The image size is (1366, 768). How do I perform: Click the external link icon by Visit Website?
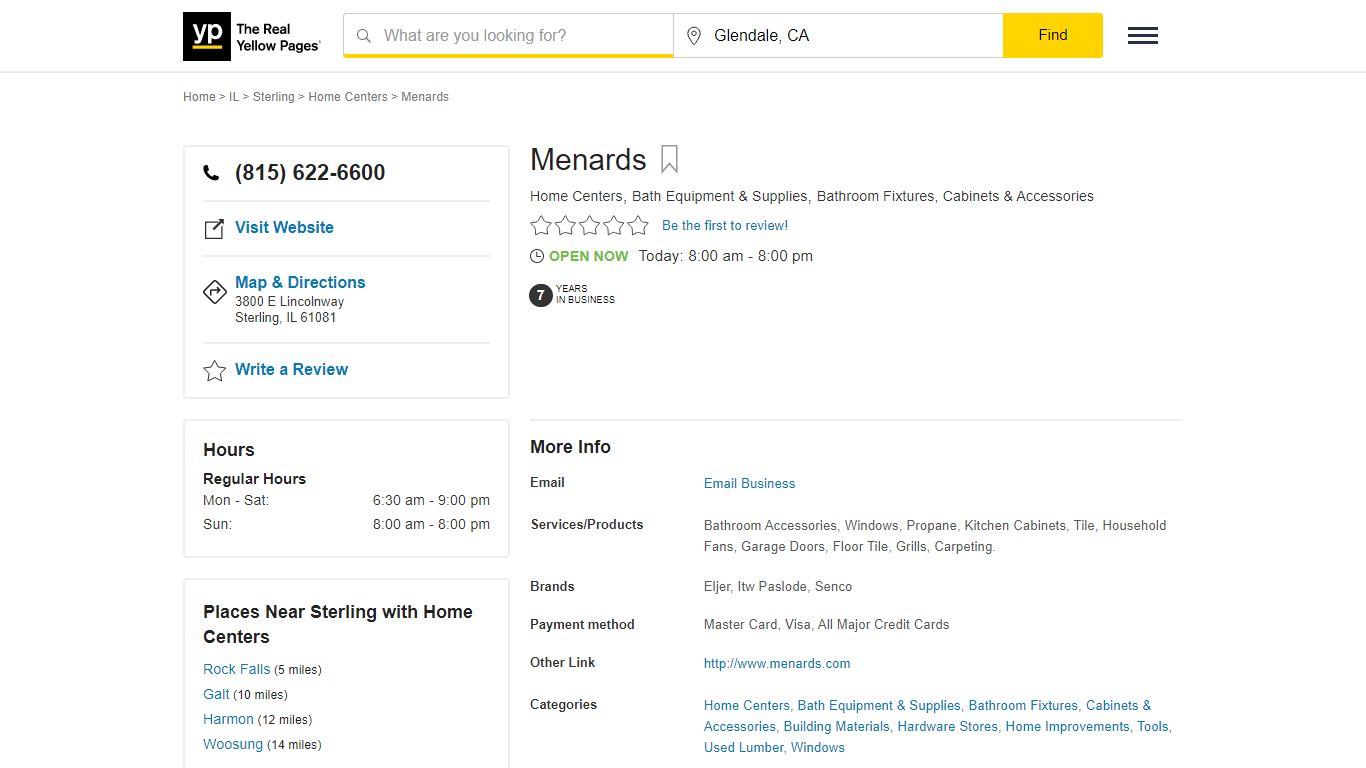(214, 229)
